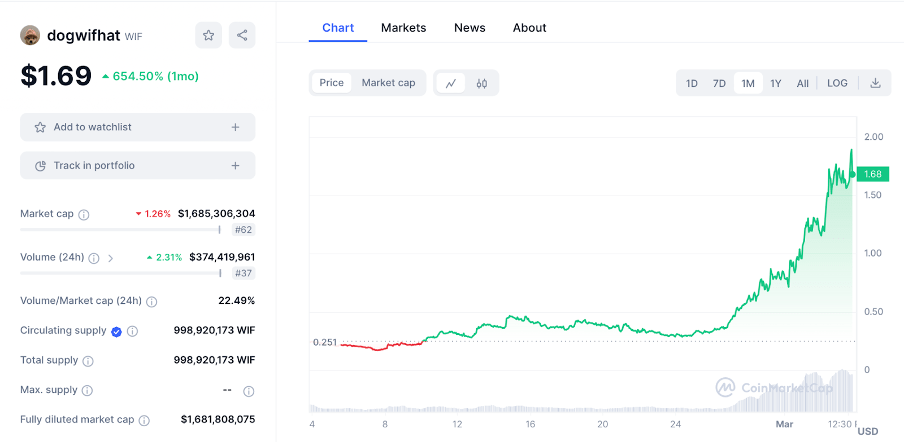Expand Track in portfolio plus sign
This screenshot has width=904, height=442.
pos(235,165)
